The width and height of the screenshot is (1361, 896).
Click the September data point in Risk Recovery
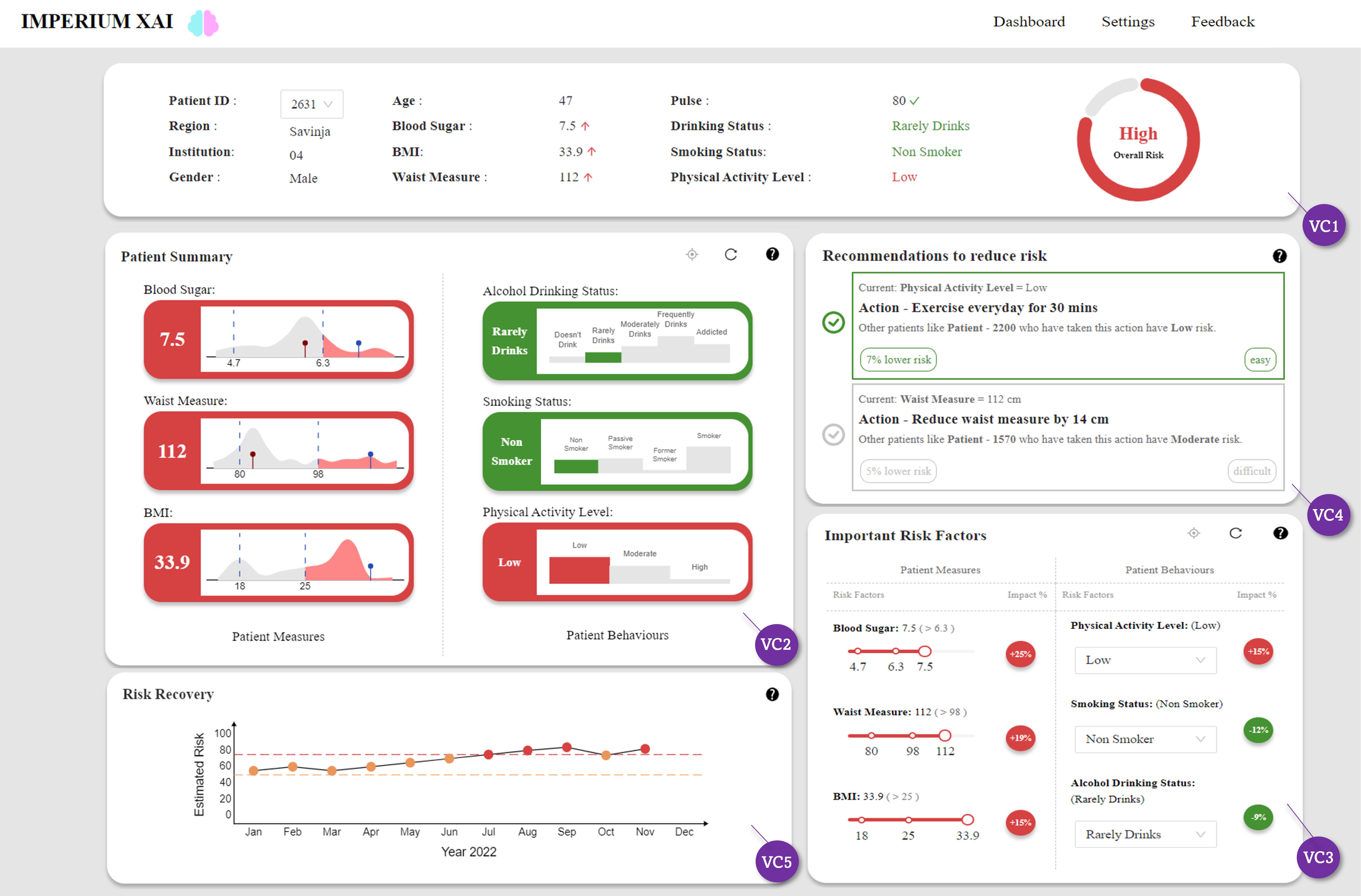(x=566, y=747)
